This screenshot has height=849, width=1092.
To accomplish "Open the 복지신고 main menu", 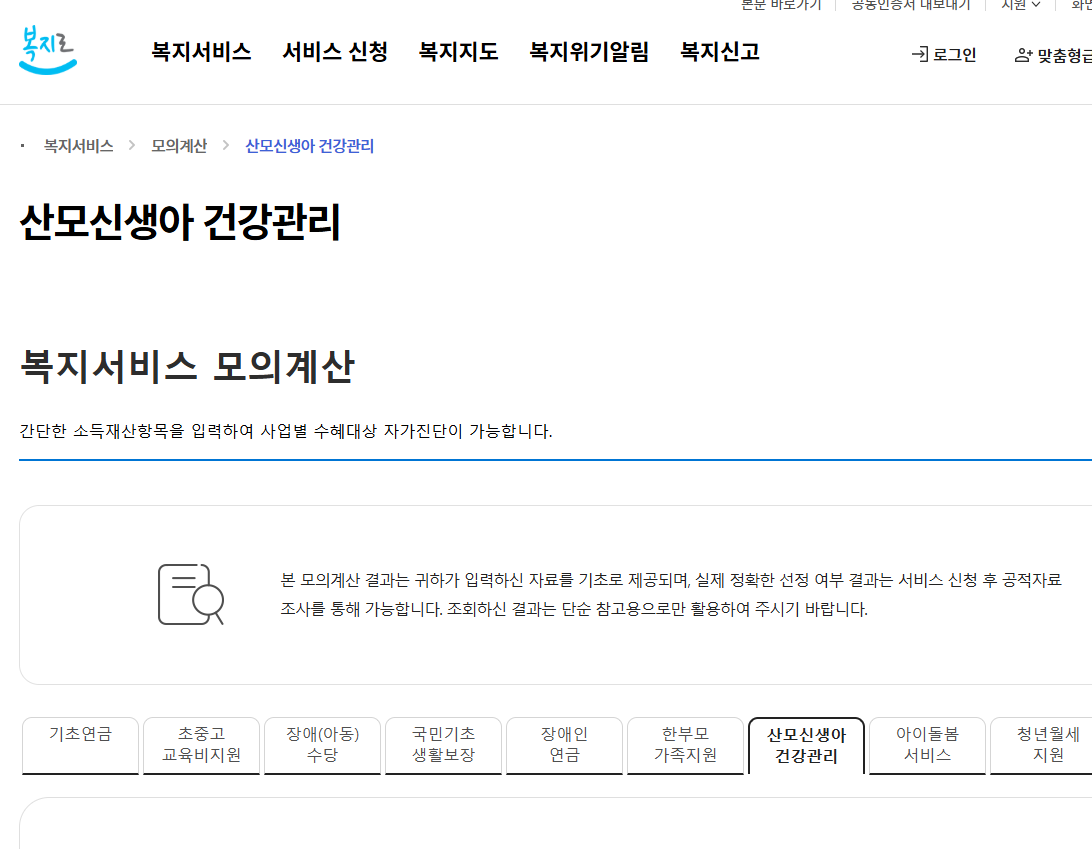I will pos(719,52).
